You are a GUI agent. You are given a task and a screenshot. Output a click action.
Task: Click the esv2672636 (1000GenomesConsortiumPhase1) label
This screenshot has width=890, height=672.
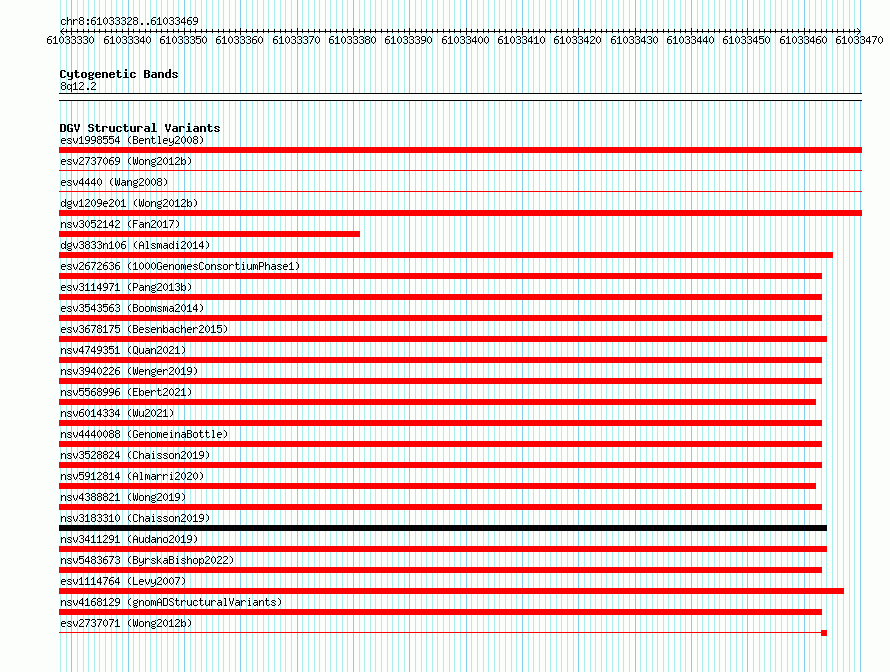[180, 266]
